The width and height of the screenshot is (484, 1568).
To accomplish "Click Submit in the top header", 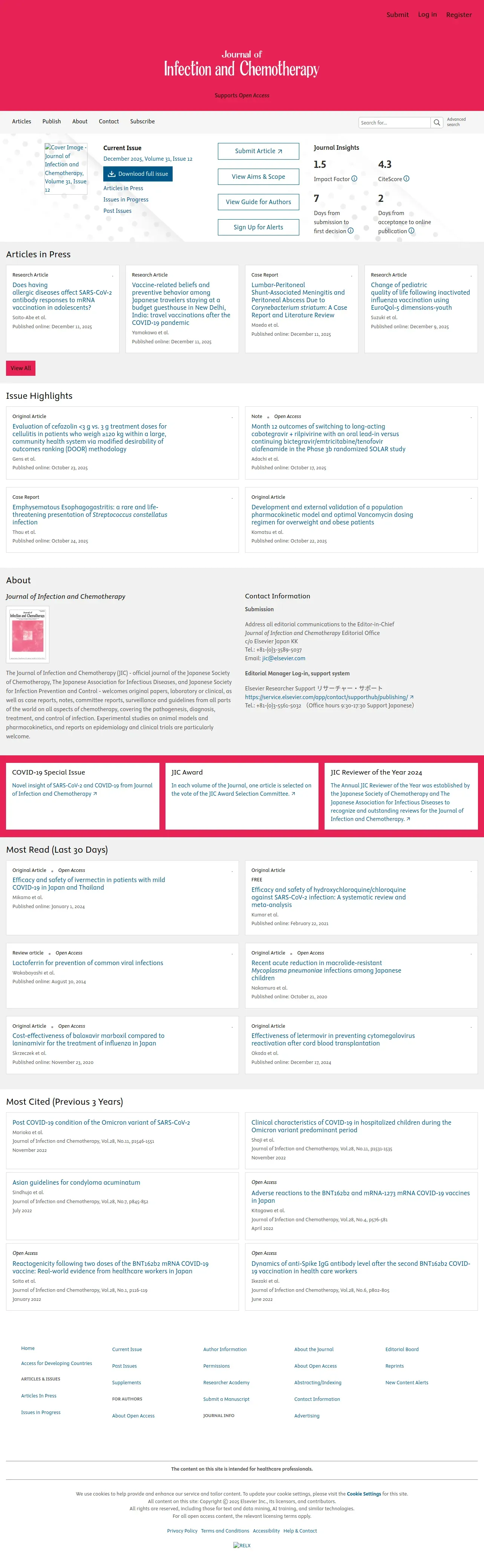I will pyautogui.click(x=398, y=15).
